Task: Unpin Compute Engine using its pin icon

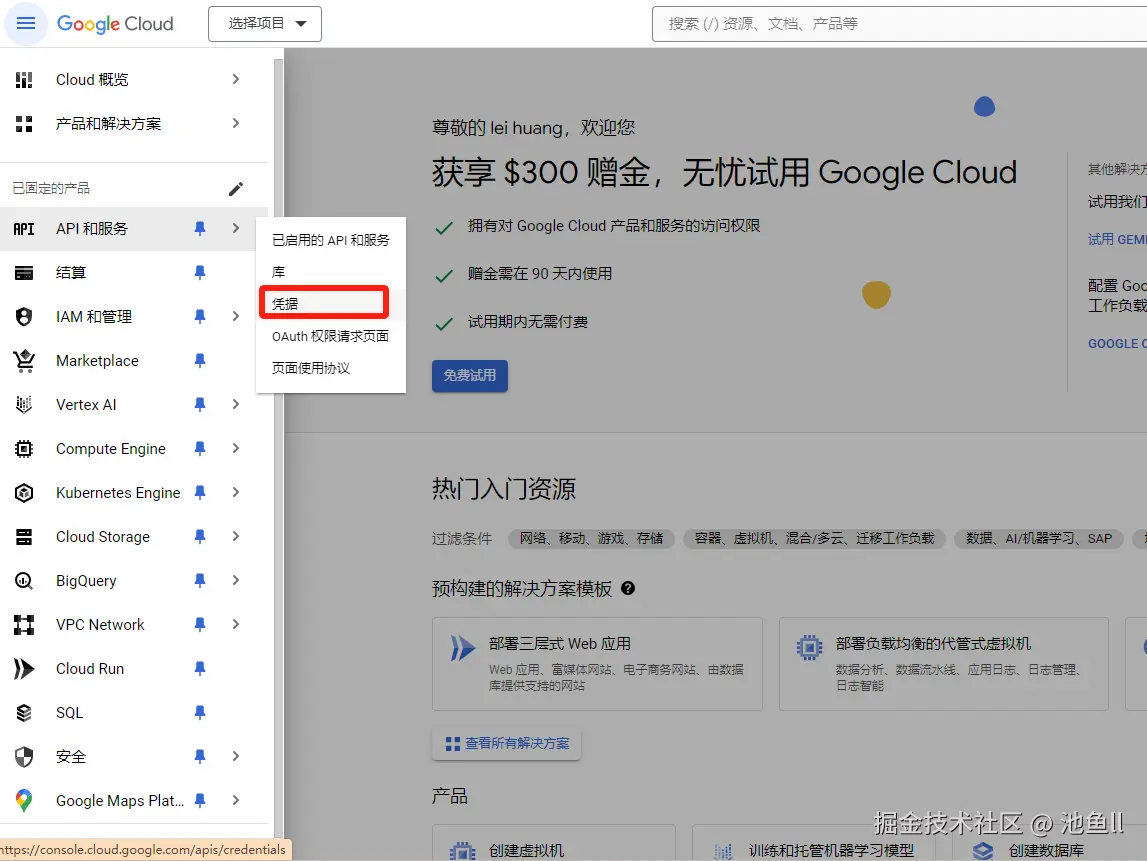Action: point(200,448)
